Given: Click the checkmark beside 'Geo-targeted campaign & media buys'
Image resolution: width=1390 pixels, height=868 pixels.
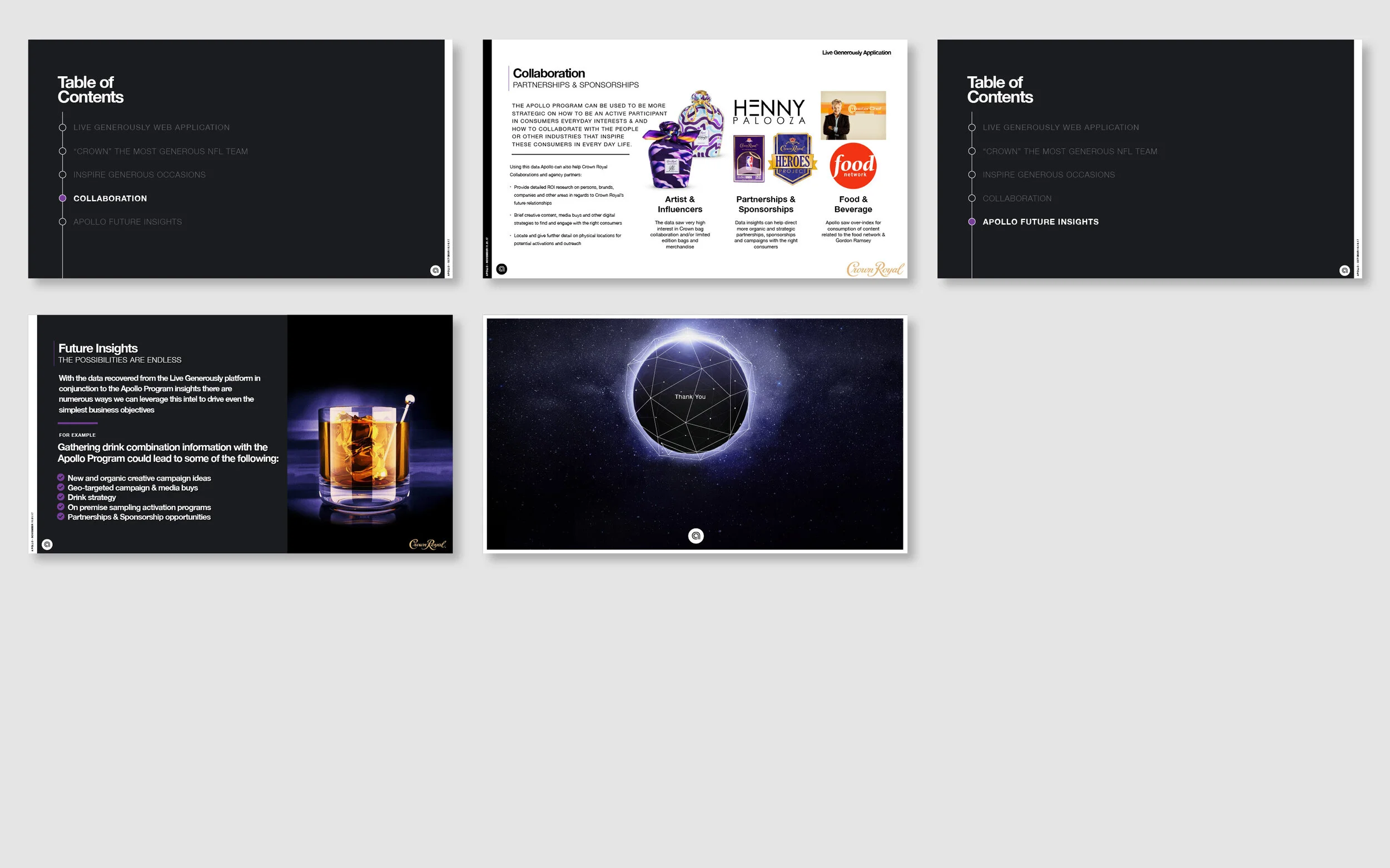Looking at the screenshot, I should coord(61,487).
